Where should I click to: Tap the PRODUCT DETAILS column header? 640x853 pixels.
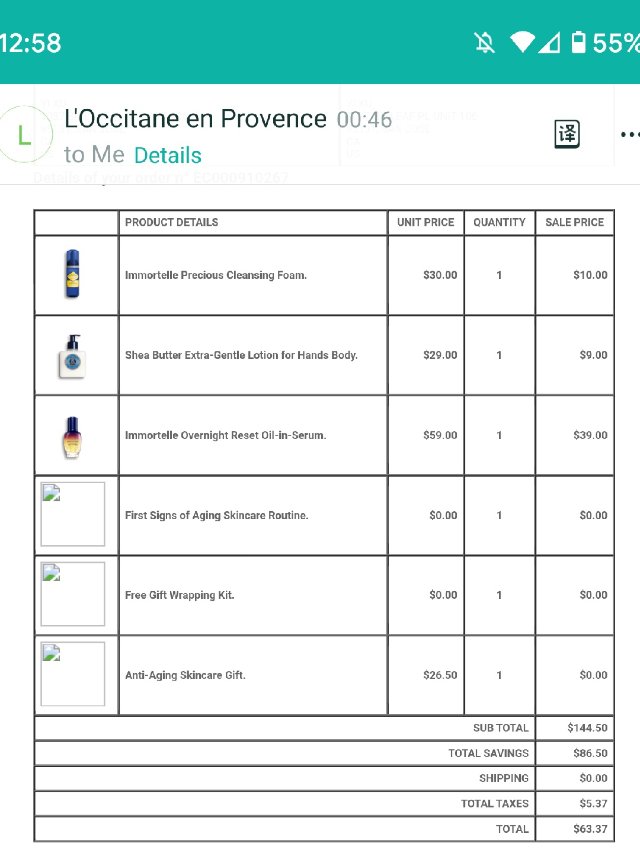point(172,222)
